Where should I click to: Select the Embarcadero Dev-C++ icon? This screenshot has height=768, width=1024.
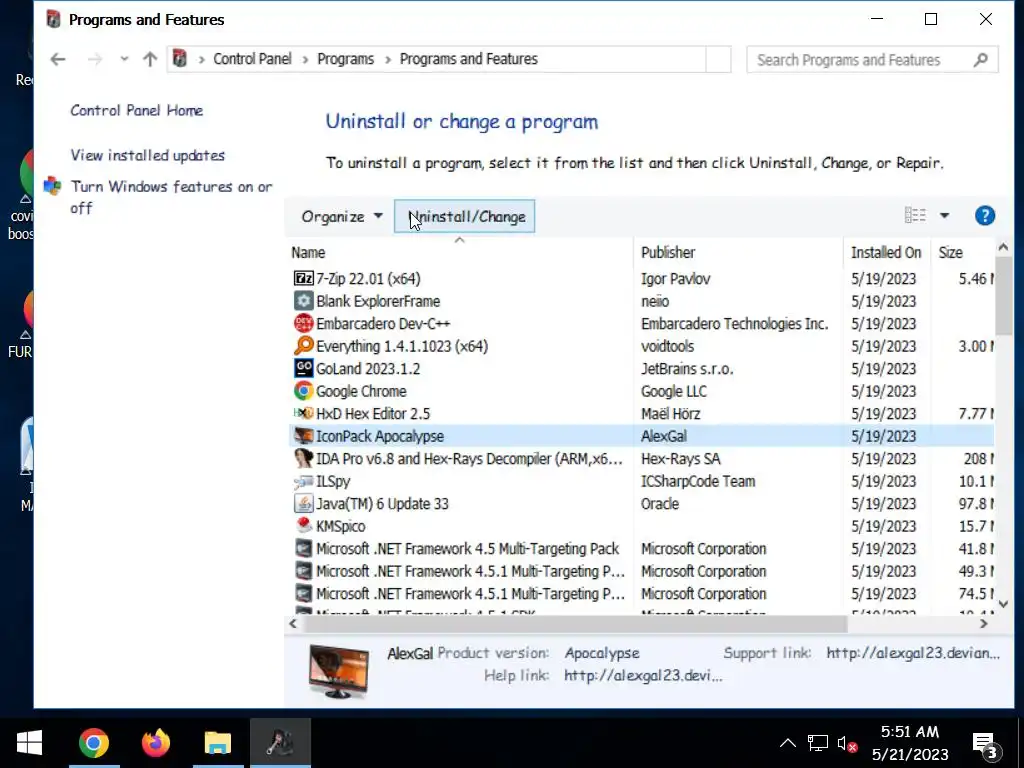(x=304, y=323)
